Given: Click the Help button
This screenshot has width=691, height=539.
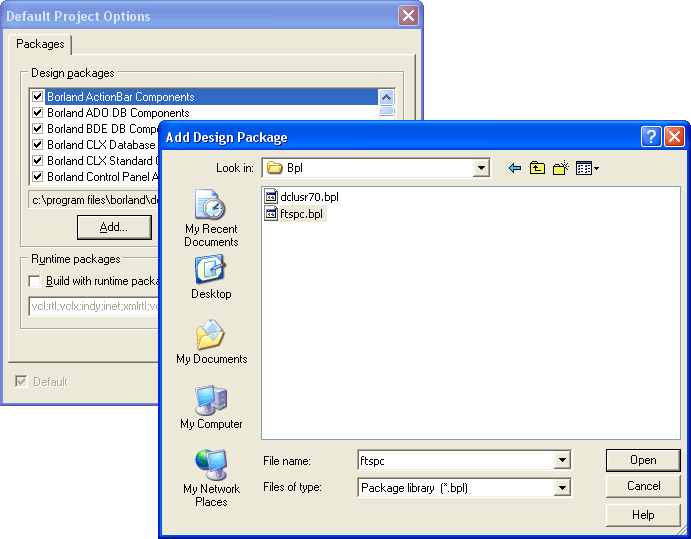Looking at the screenshot, I should click(643, 515).
